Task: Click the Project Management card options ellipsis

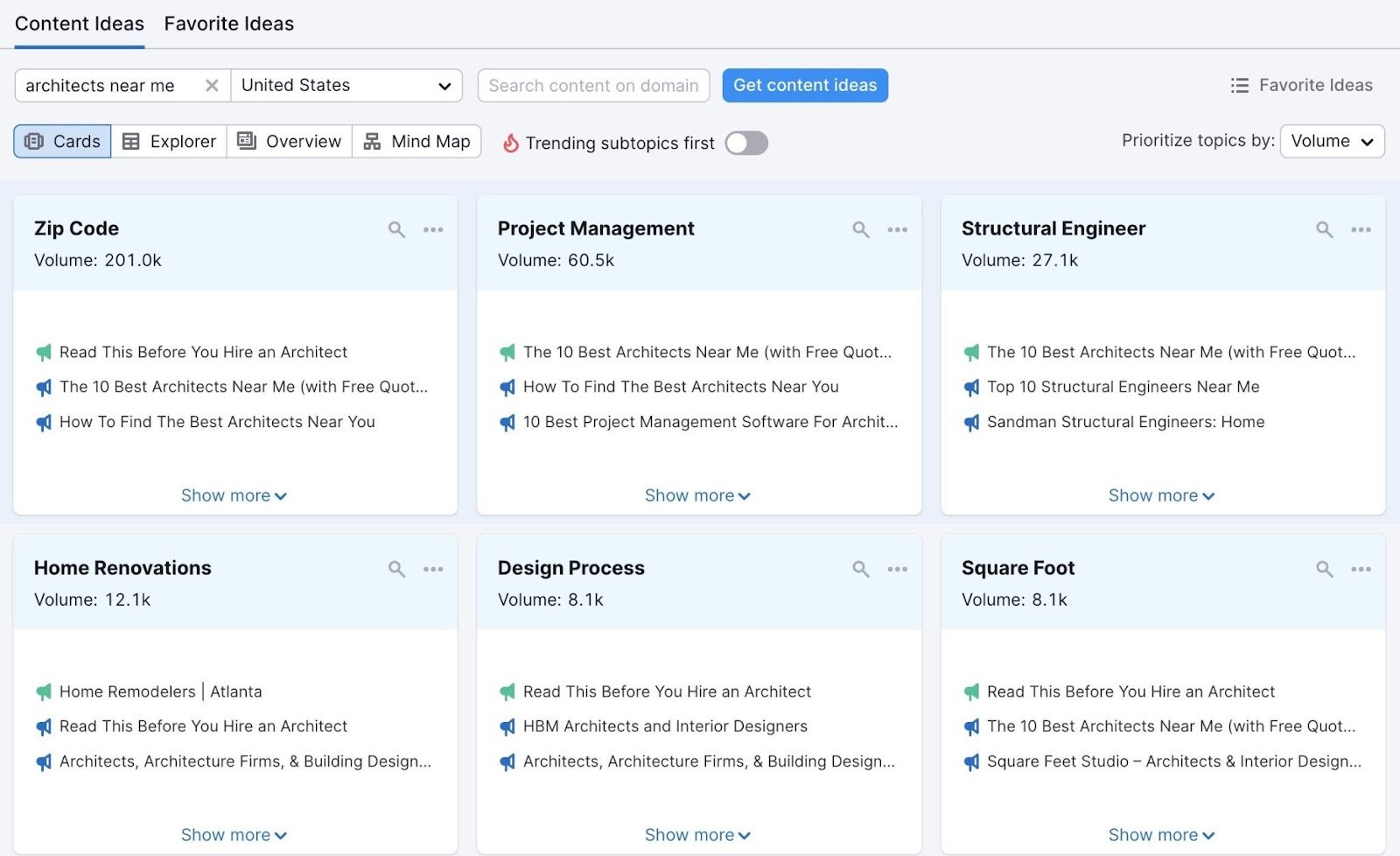Action: tap(897, 229)
